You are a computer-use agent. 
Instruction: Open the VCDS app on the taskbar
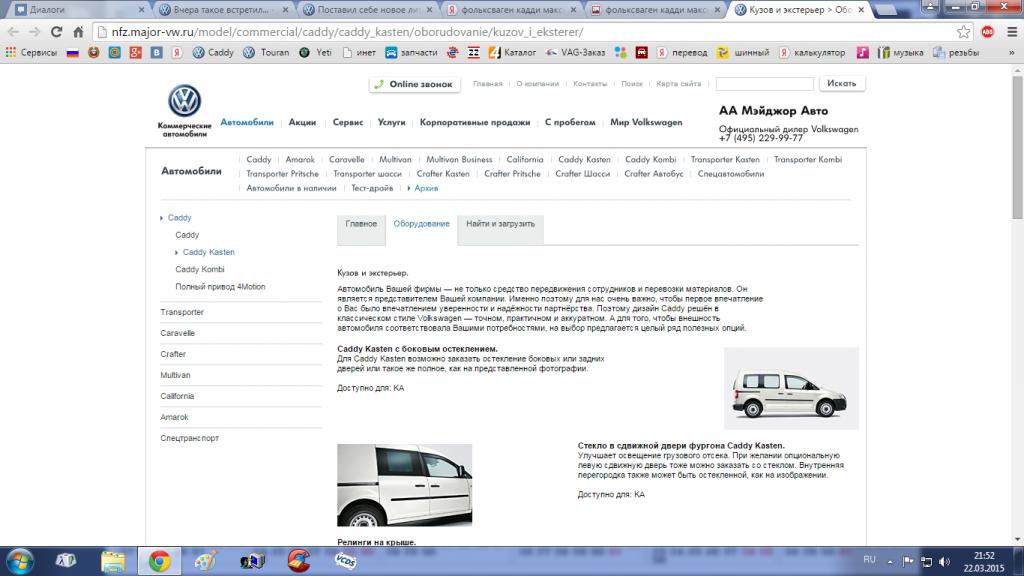pos(345,561)
